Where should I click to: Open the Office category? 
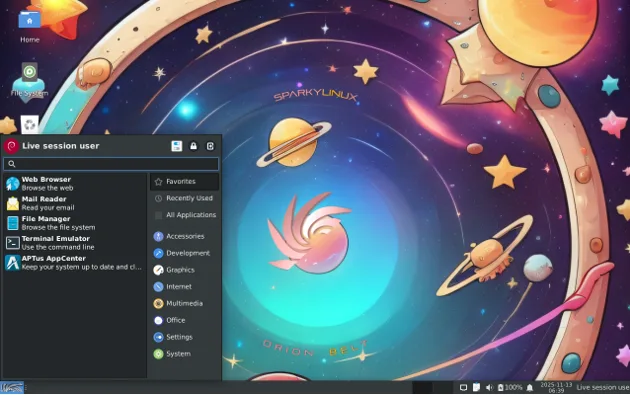pos(185,320)
